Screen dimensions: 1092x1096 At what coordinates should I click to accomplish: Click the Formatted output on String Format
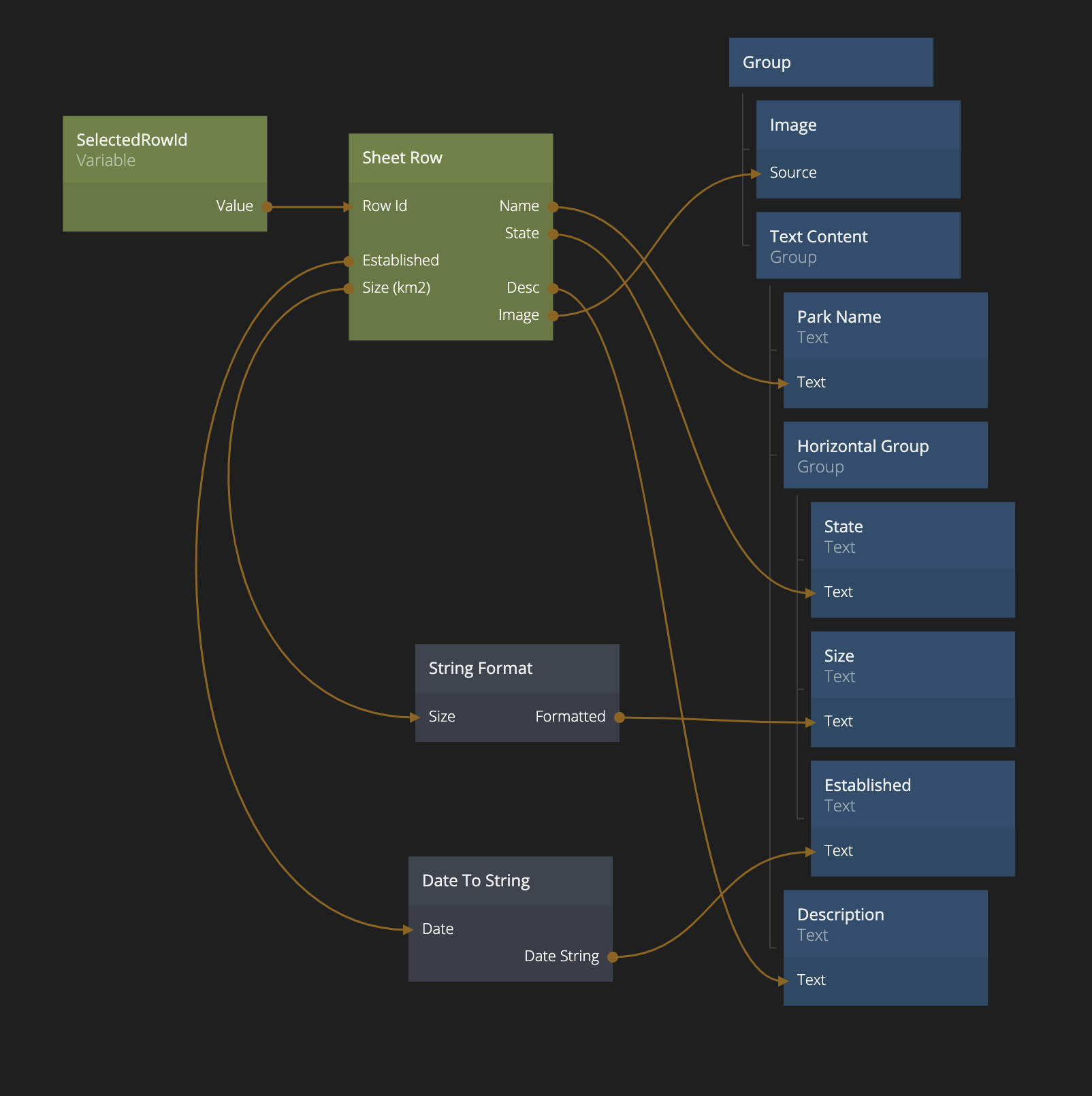(619, 718)
